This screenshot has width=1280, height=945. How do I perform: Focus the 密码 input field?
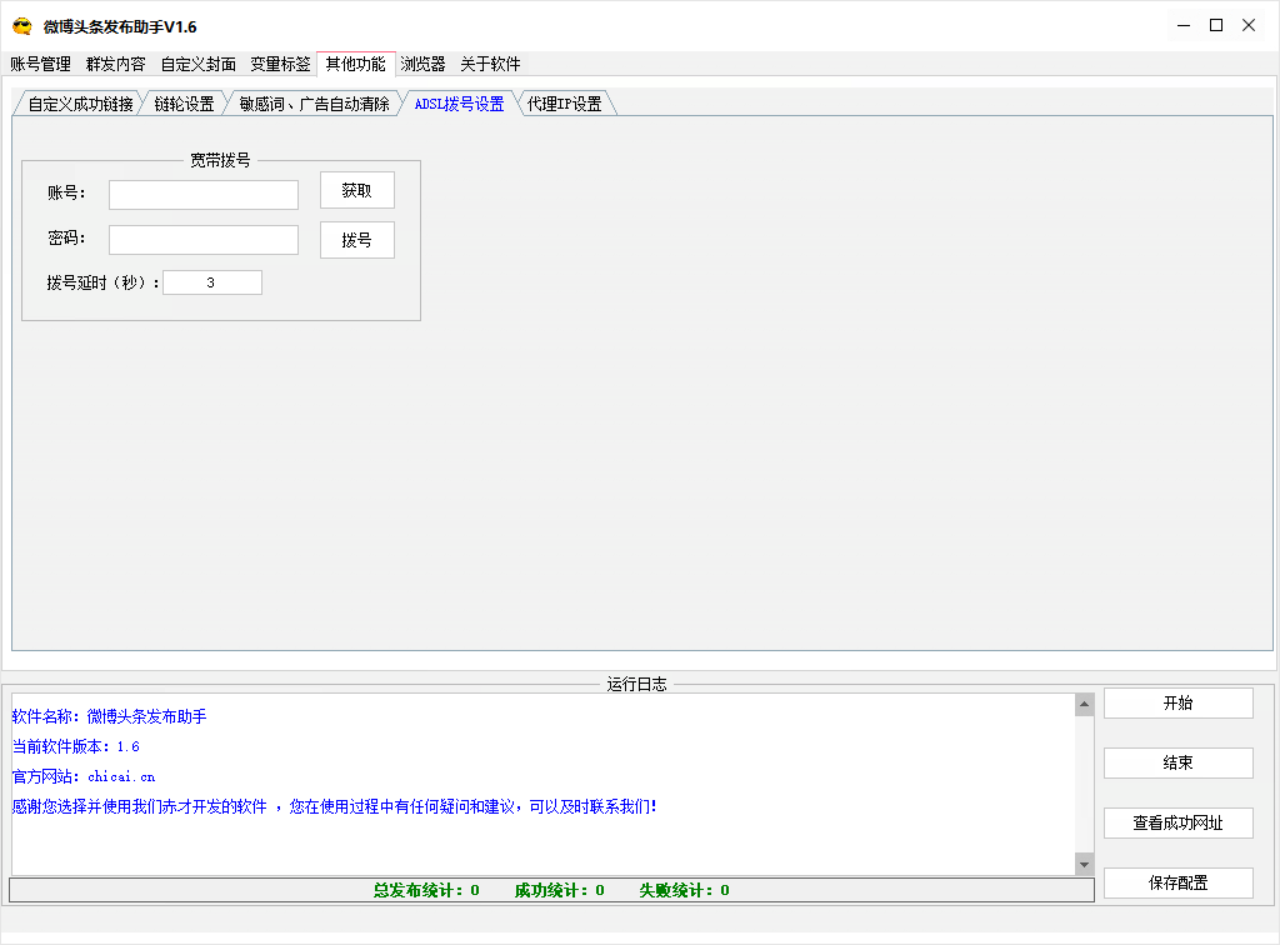tap(204, 240)
